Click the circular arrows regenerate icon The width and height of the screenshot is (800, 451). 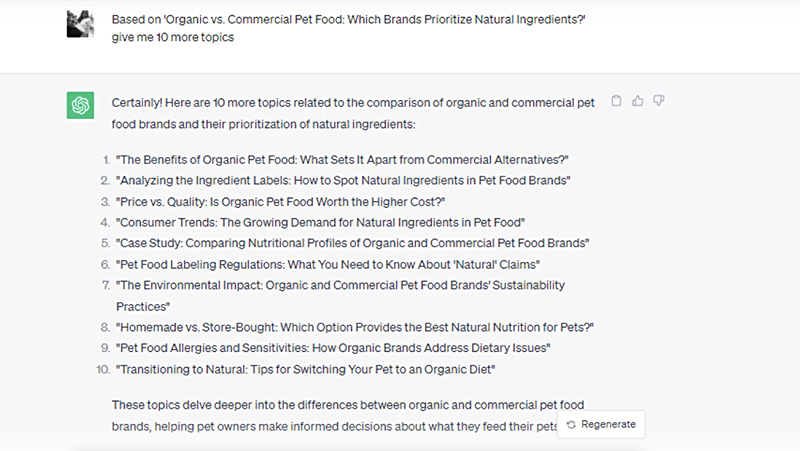571,424
